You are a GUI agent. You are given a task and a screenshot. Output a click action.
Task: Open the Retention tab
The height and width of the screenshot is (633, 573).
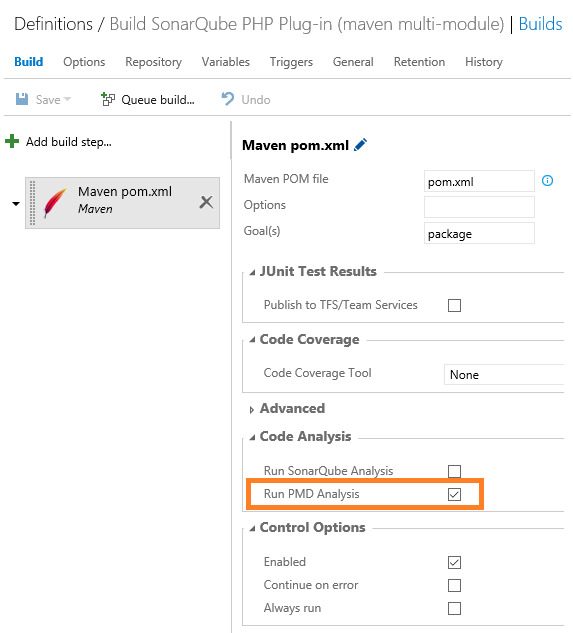pos(419,62)
